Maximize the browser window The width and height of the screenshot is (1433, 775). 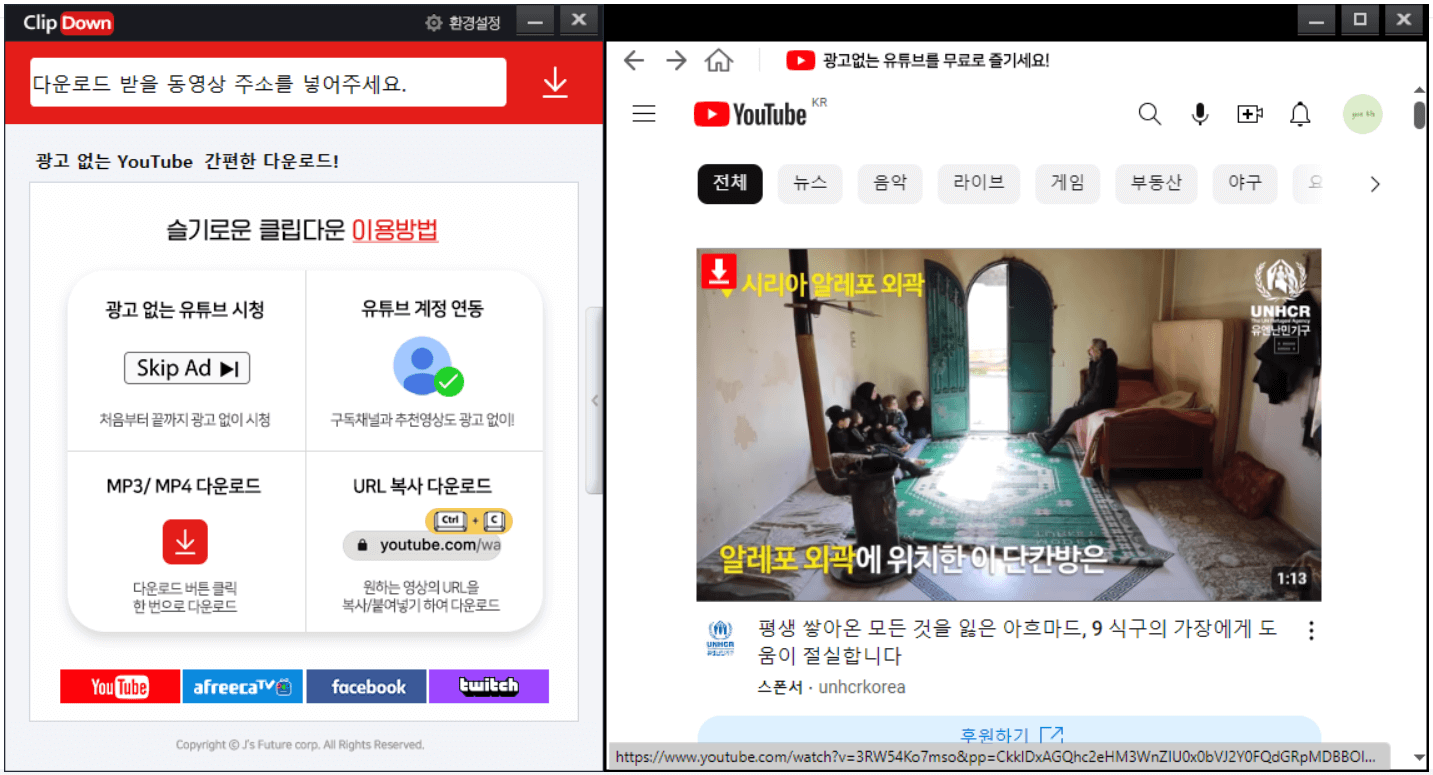(1360, 20)
